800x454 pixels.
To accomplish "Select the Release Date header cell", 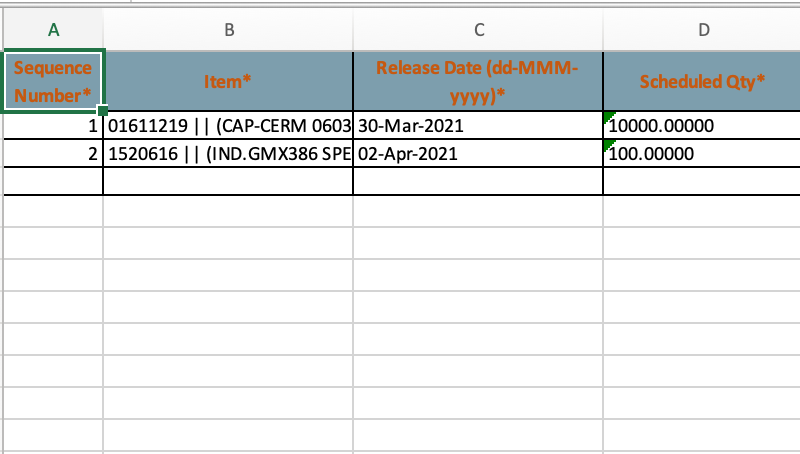I will [479, 81].
